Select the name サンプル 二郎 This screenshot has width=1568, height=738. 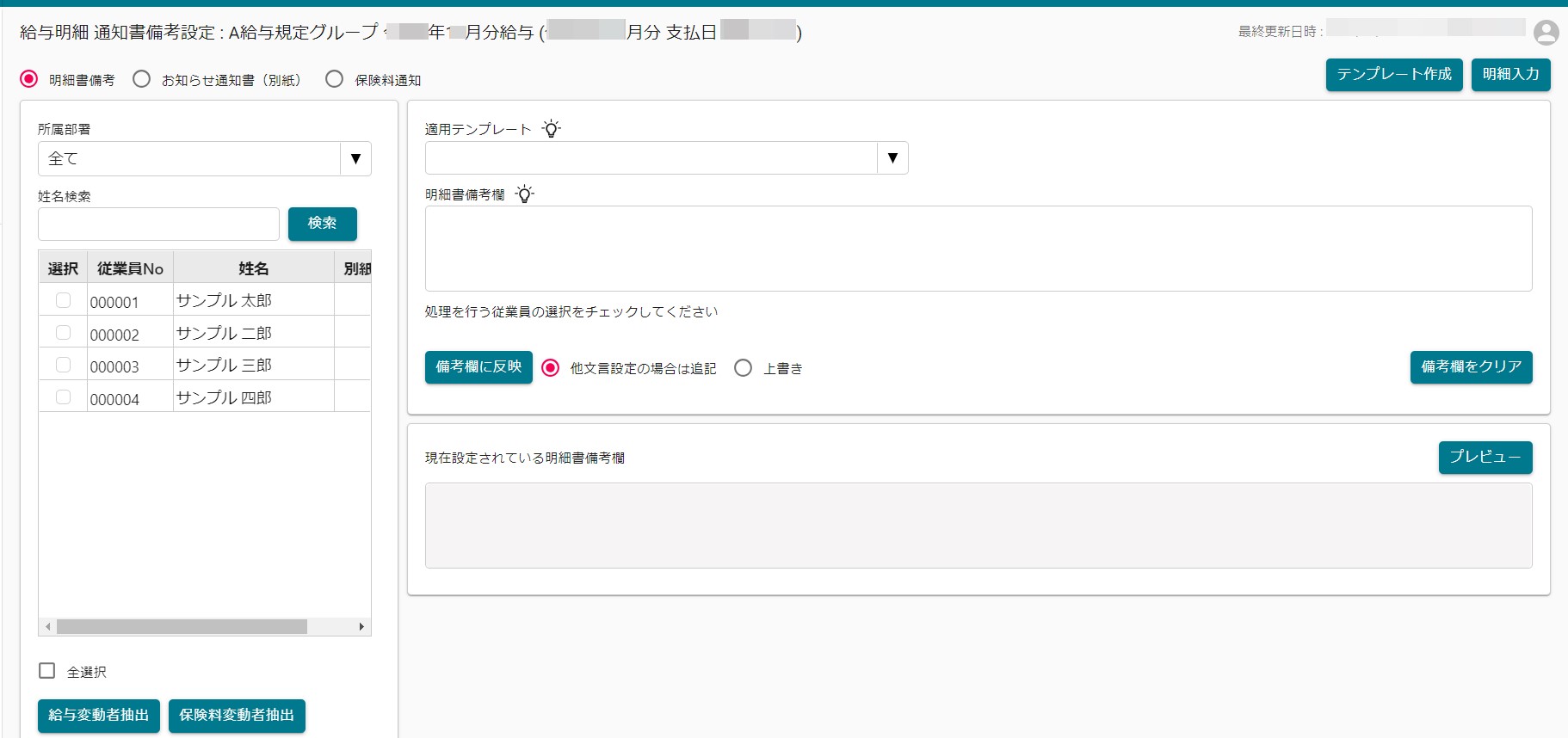pos(224,333)
